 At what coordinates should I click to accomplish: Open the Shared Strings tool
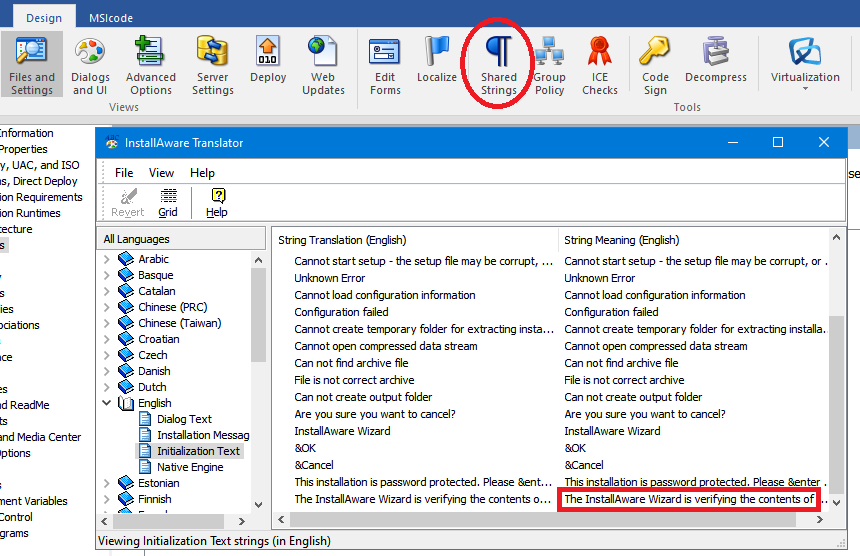point(499,65)
